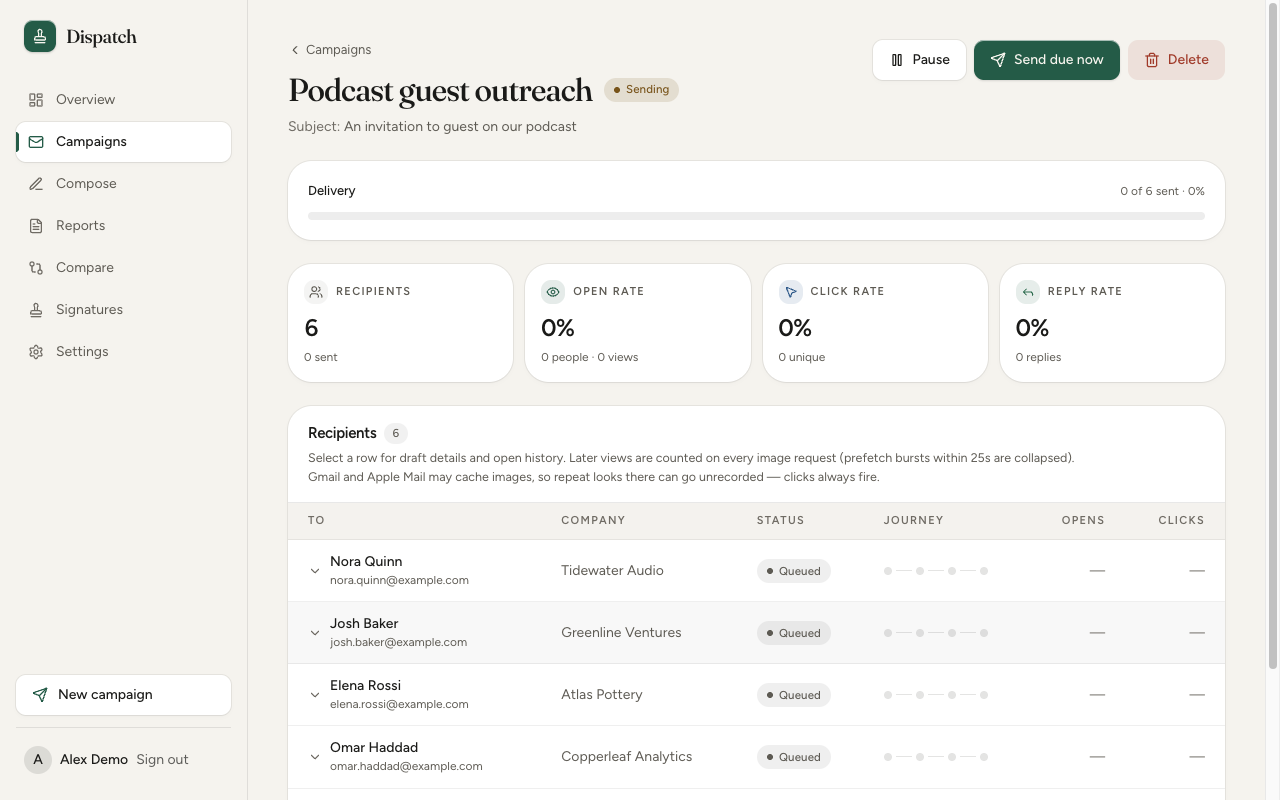Click the Opens column header
The image size is (1280, 800).
tap(1083, 520)
